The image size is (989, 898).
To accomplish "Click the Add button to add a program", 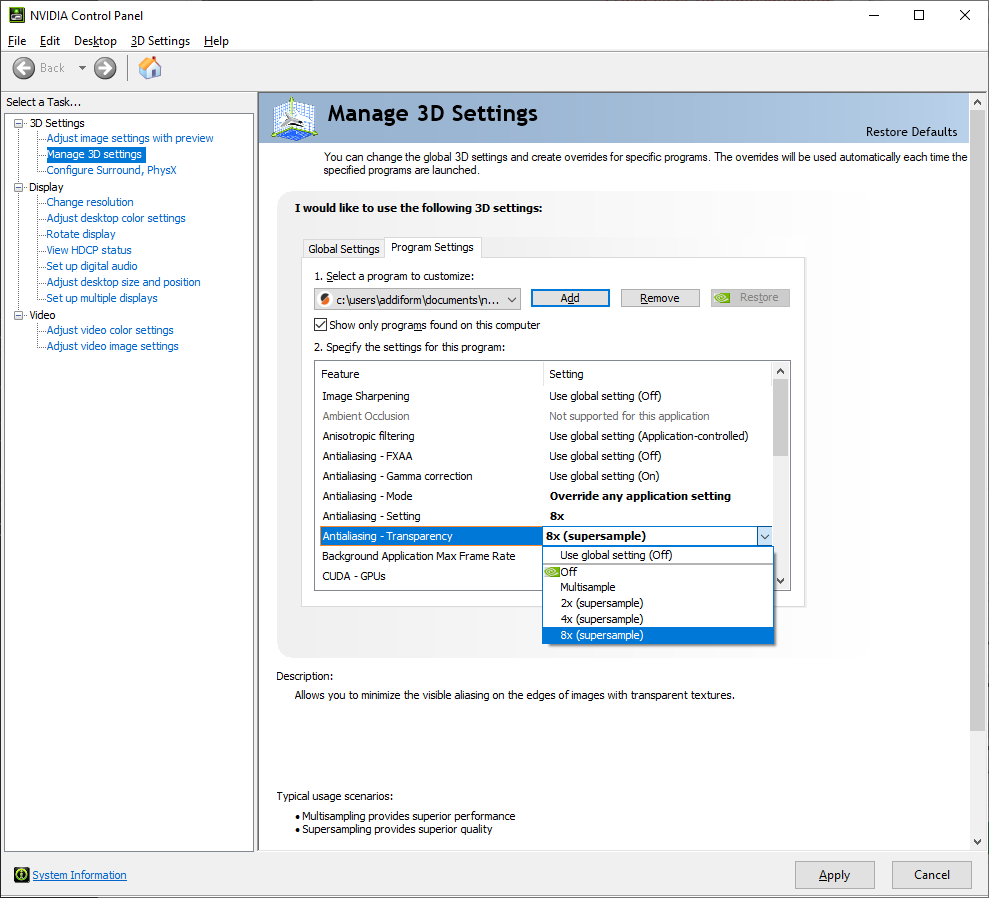I will pyautogui.click(x=569, y=297).
